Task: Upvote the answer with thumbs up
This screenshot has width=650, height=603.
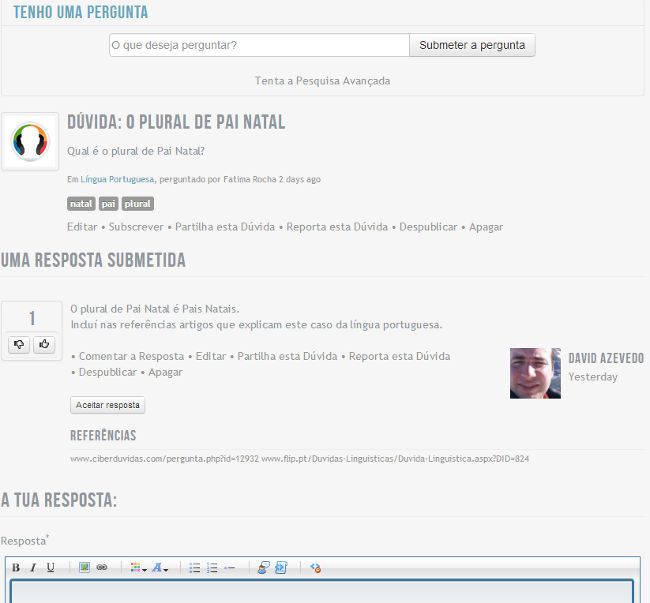Action: click(x=43, y=344)
